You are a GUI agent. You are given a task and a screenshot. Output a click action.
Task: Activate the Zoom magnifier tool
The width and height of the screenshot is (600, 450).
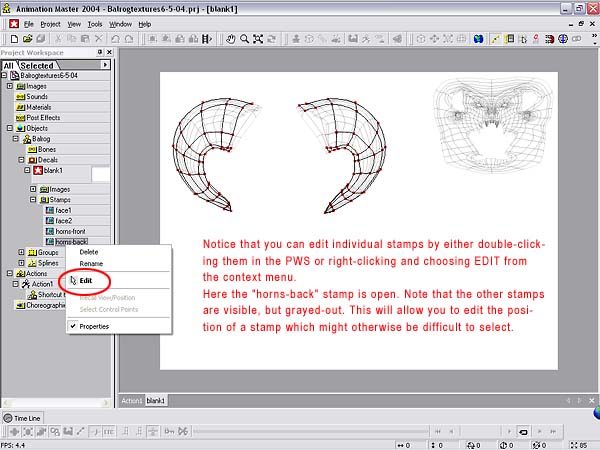pyautogui.click(x=244, y=39)
